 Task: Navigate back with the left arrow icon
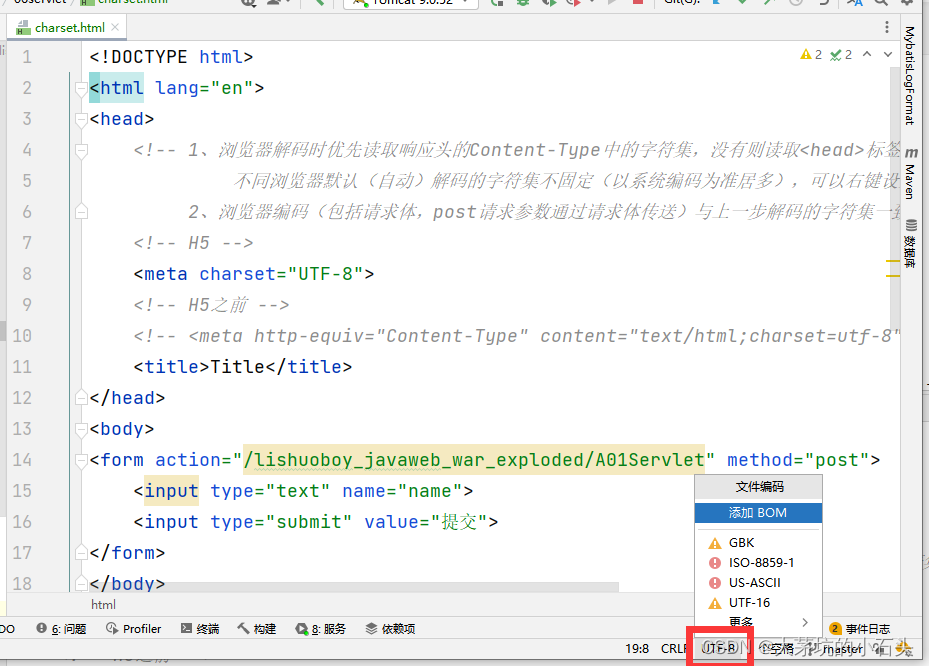321,4
